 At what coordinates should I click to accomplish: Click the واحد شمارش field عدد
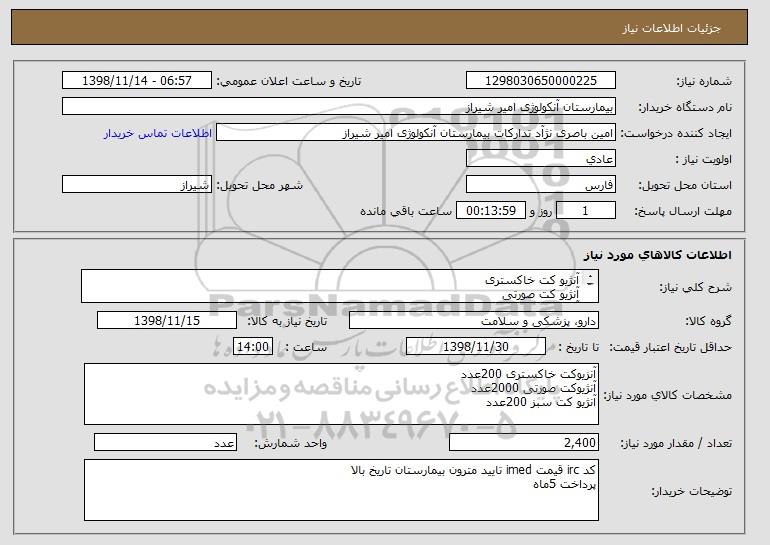click(x=165, y=442)
